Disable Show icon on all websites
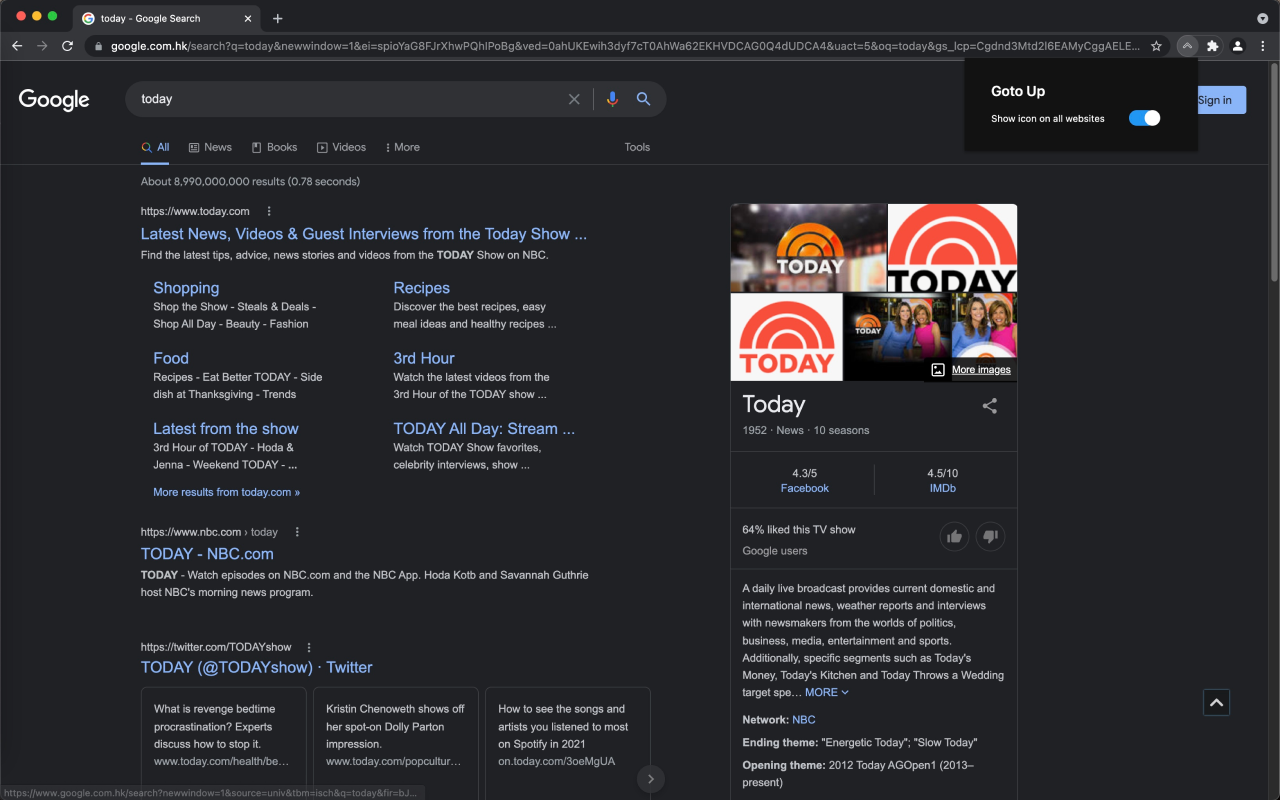 (1144, 117)
